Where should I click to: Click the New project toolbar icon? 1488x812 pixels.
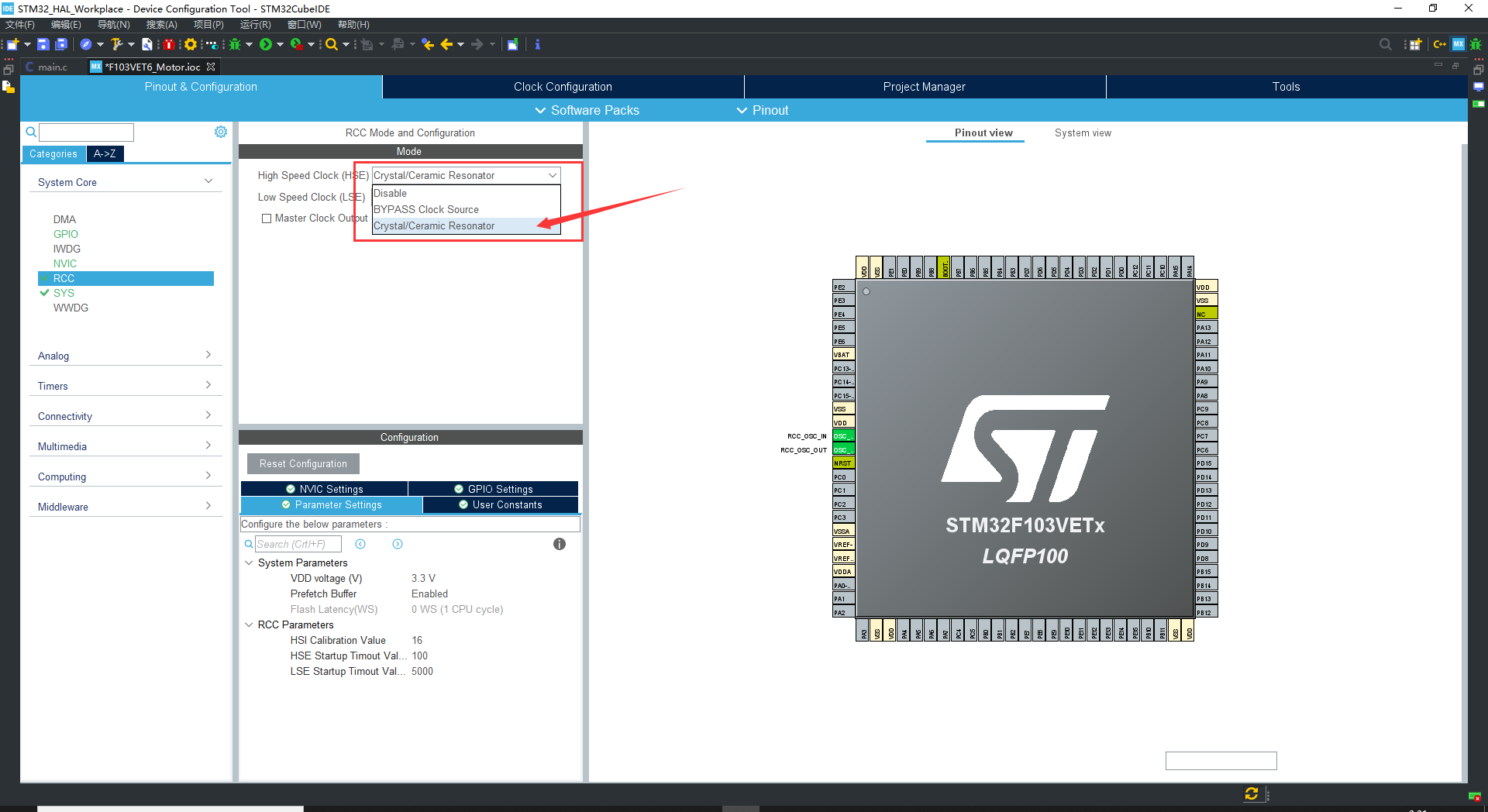pos(12,44)
